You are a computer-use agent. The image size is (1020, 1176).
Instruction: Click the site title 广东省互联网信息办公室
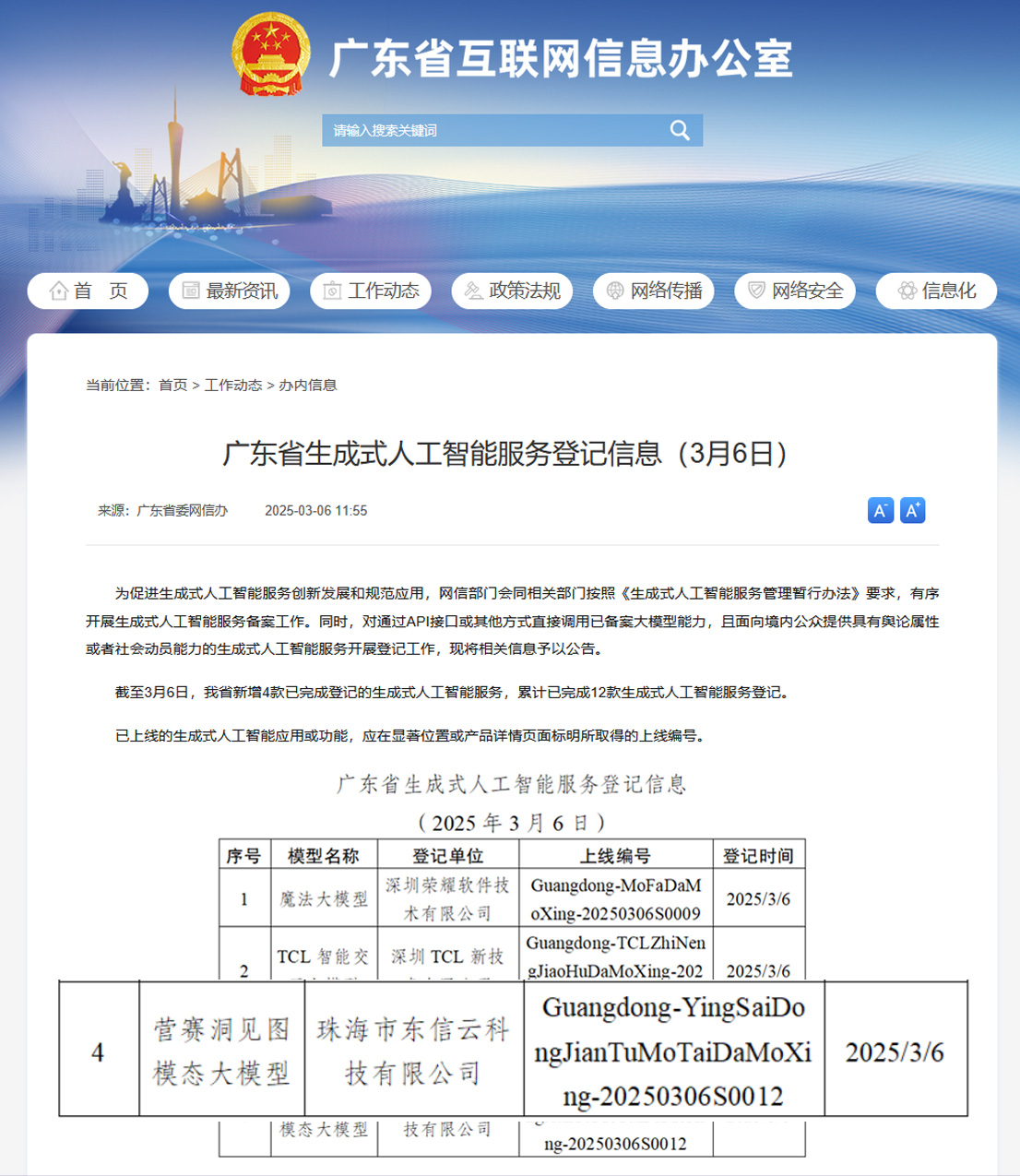click(561, 58)
